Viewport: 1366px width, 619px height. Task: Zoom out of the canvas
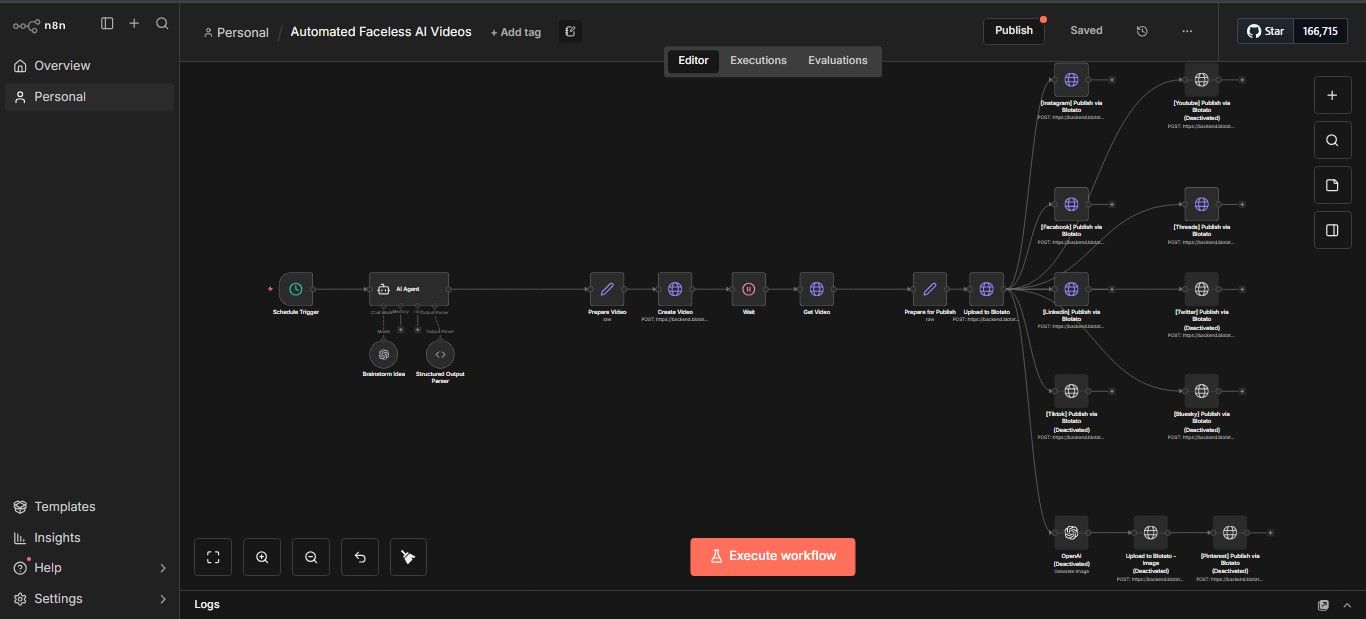click(x=311, y=557)
